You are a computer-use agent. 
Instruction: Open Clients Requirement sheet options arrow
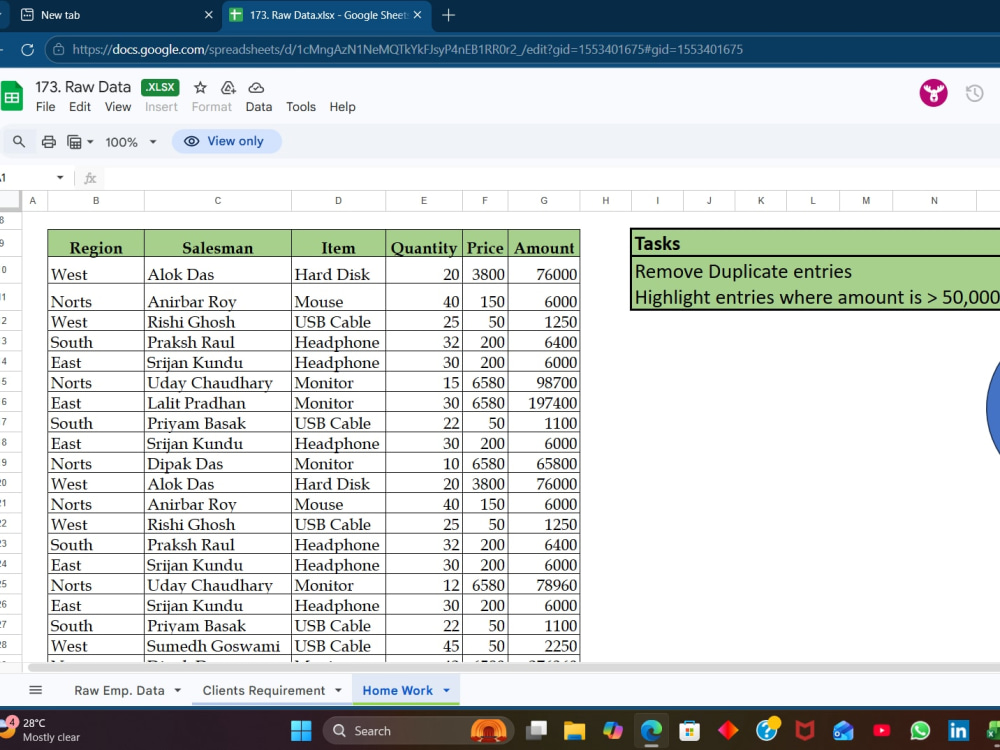[338, 690]
